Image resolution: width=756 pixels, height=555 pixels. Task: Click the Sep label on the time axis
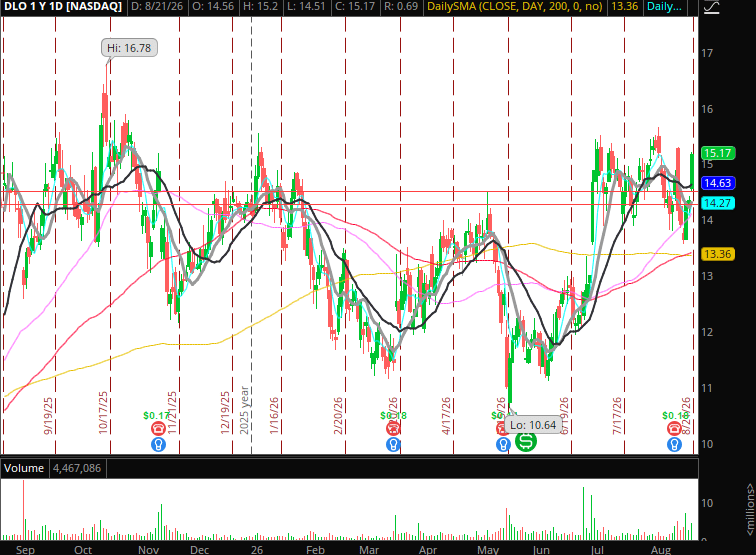point(25,550)
